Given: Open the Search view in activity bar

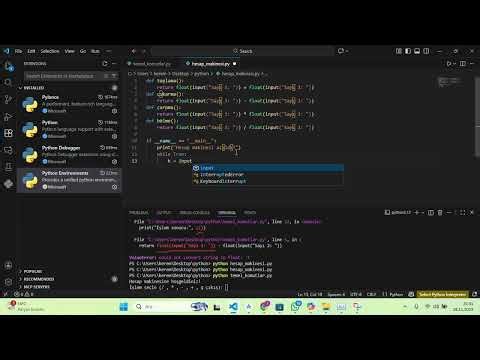Looking at the screenshot, I should (x=8, y=82).
